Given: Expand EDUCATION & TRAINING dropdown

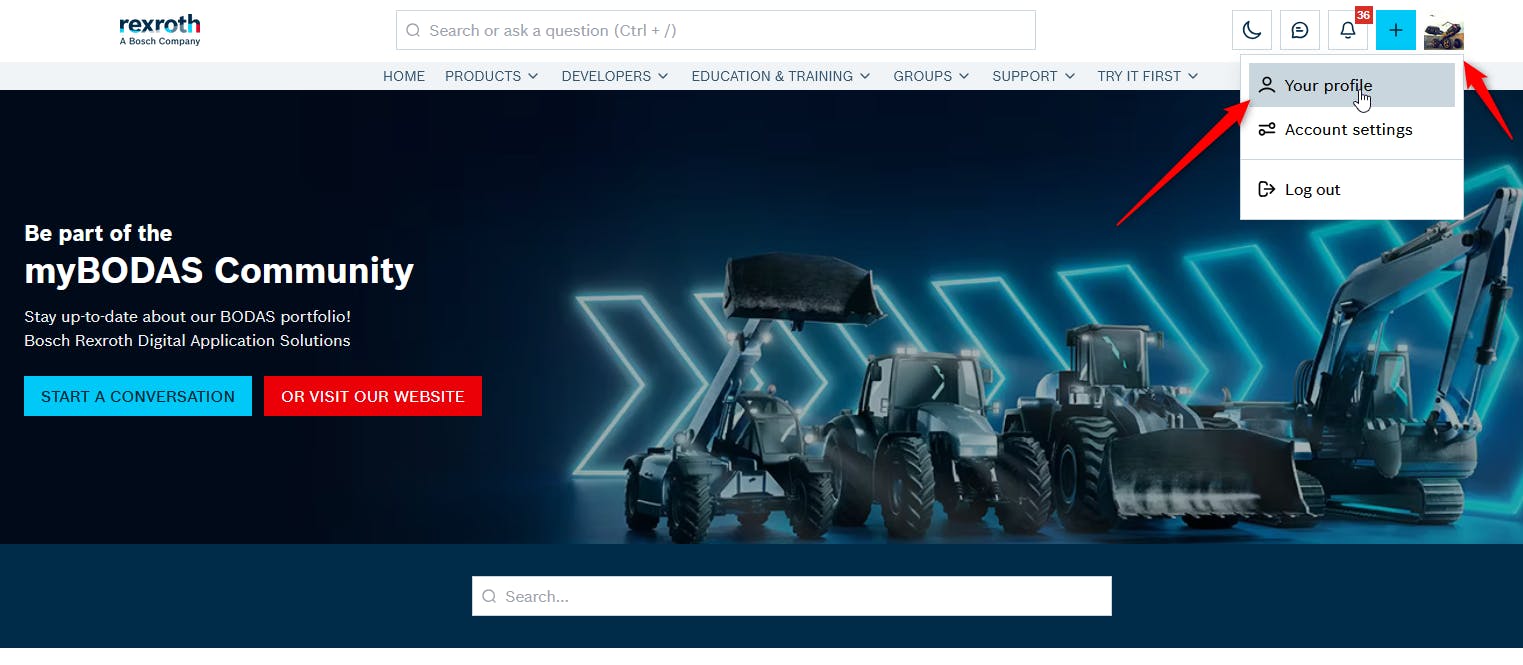Looking at the screenshot, I should click(781, 76).
